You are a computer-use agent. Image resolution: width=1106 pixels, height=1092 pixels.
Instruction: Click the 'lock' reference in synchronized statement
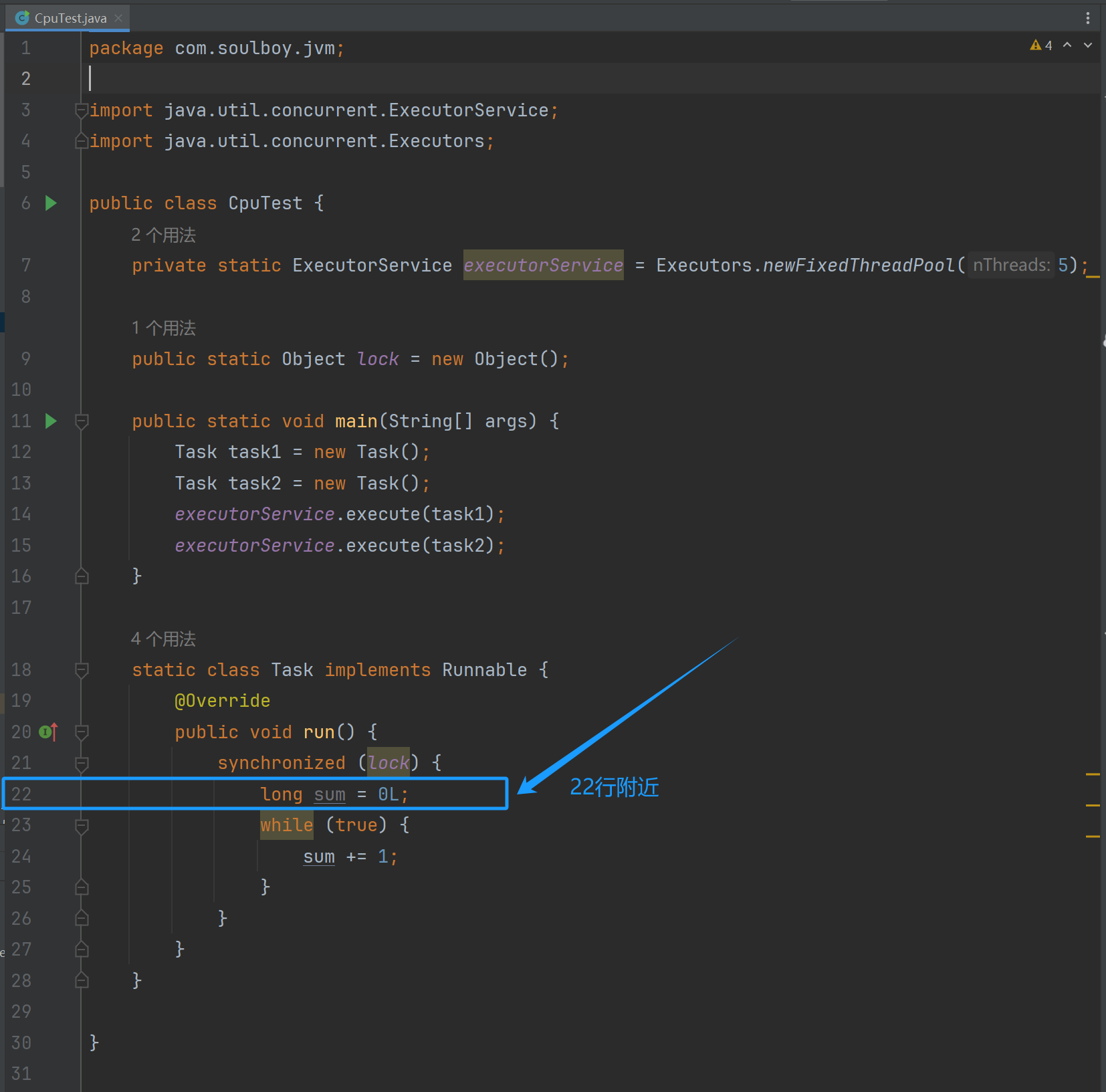[x=389, y=763]
